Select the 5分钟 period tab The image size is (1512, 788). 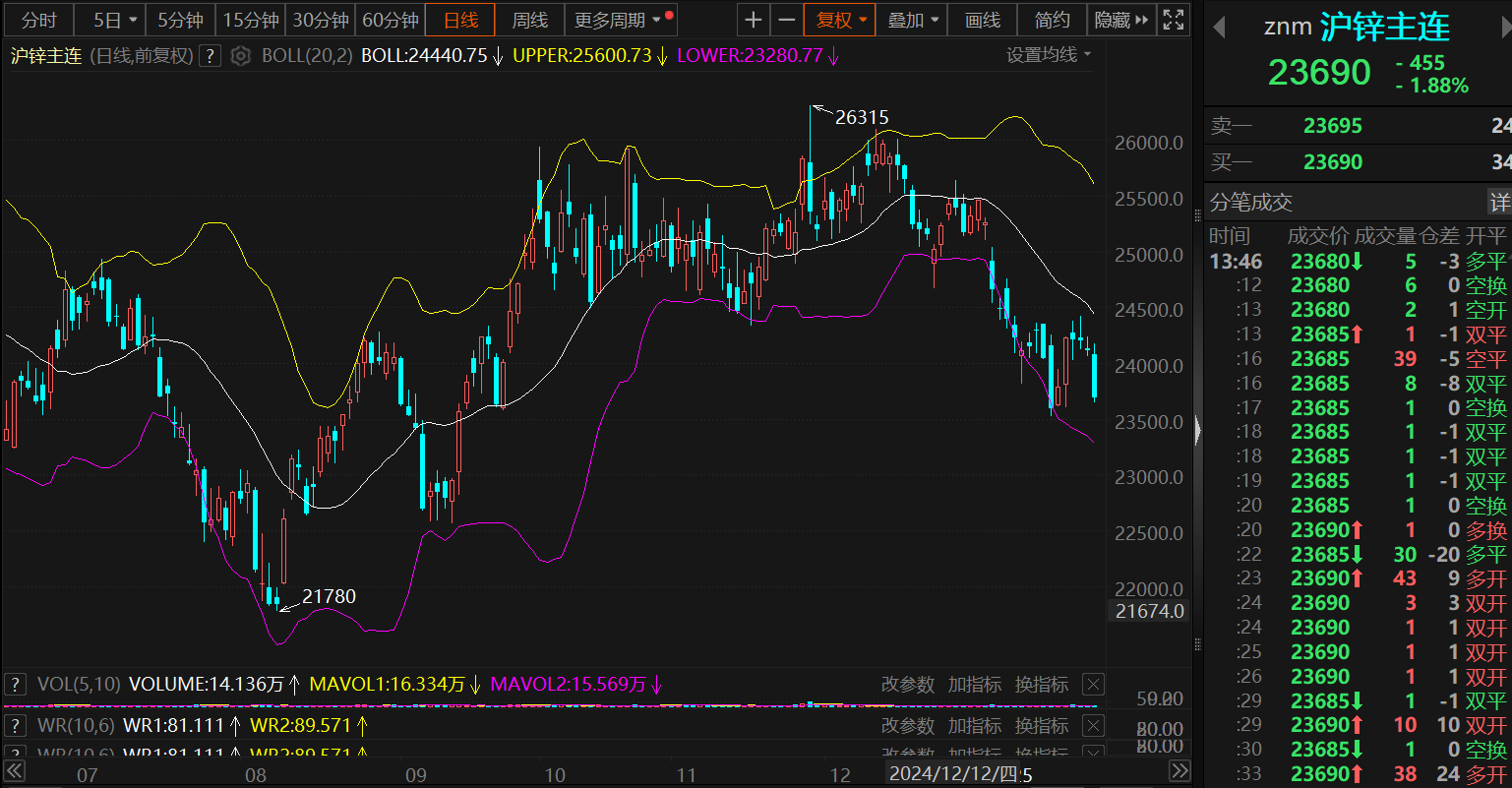coord(181,20)
